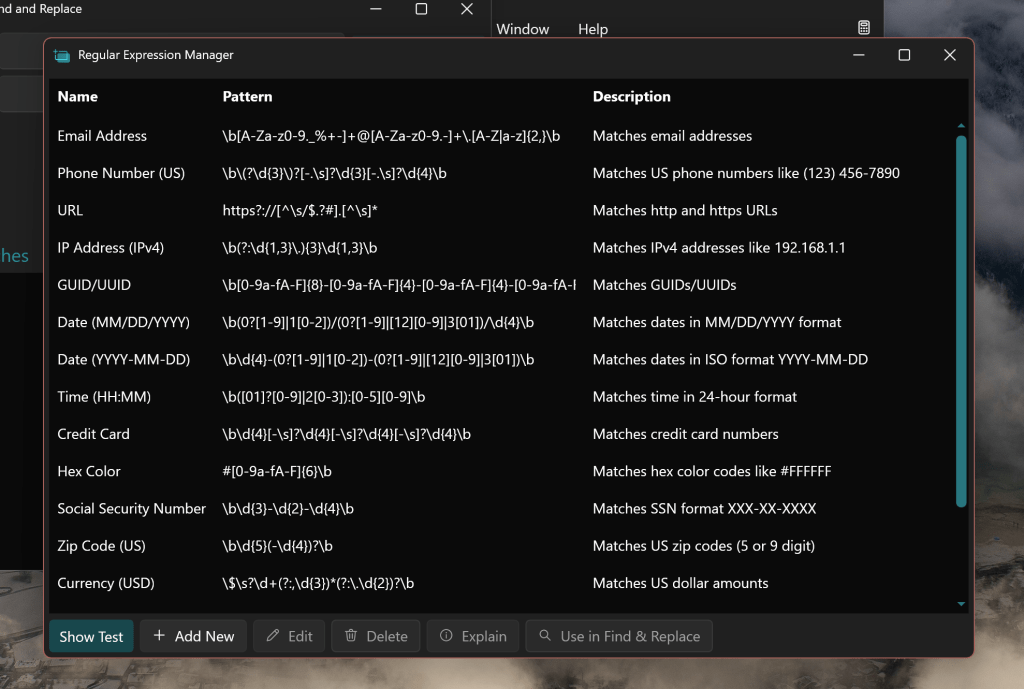The height and width of the screenshot is (689, 1024).
Task: Click the trash icon on Delete button
Action: 351,636
